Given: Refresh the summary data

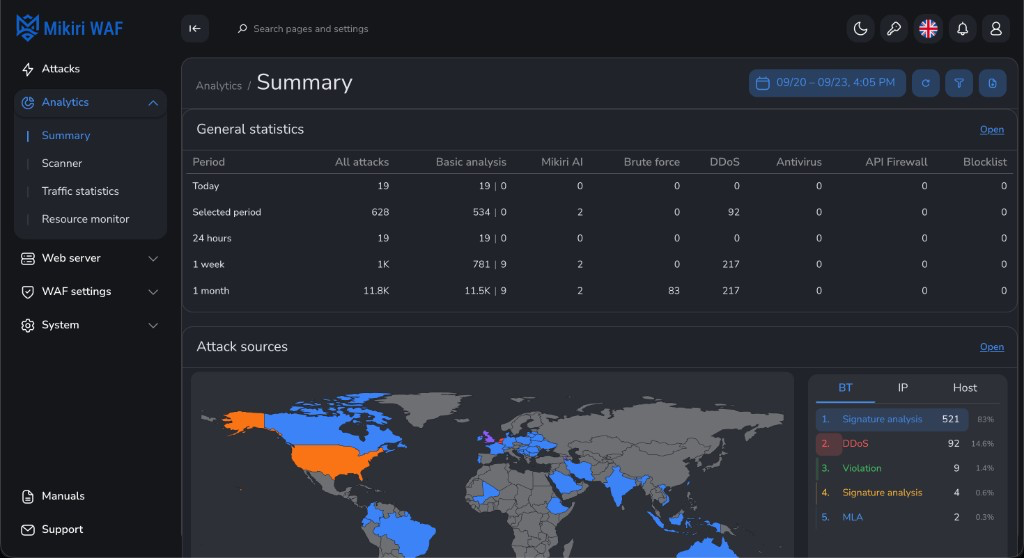Looking at the screenshot, I should tap(925, 83).
